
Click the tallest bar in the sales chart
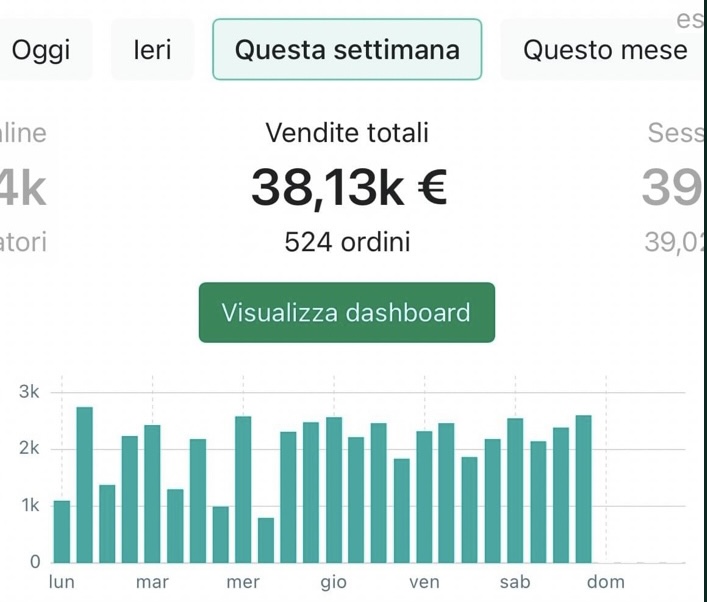click(84, 485)
